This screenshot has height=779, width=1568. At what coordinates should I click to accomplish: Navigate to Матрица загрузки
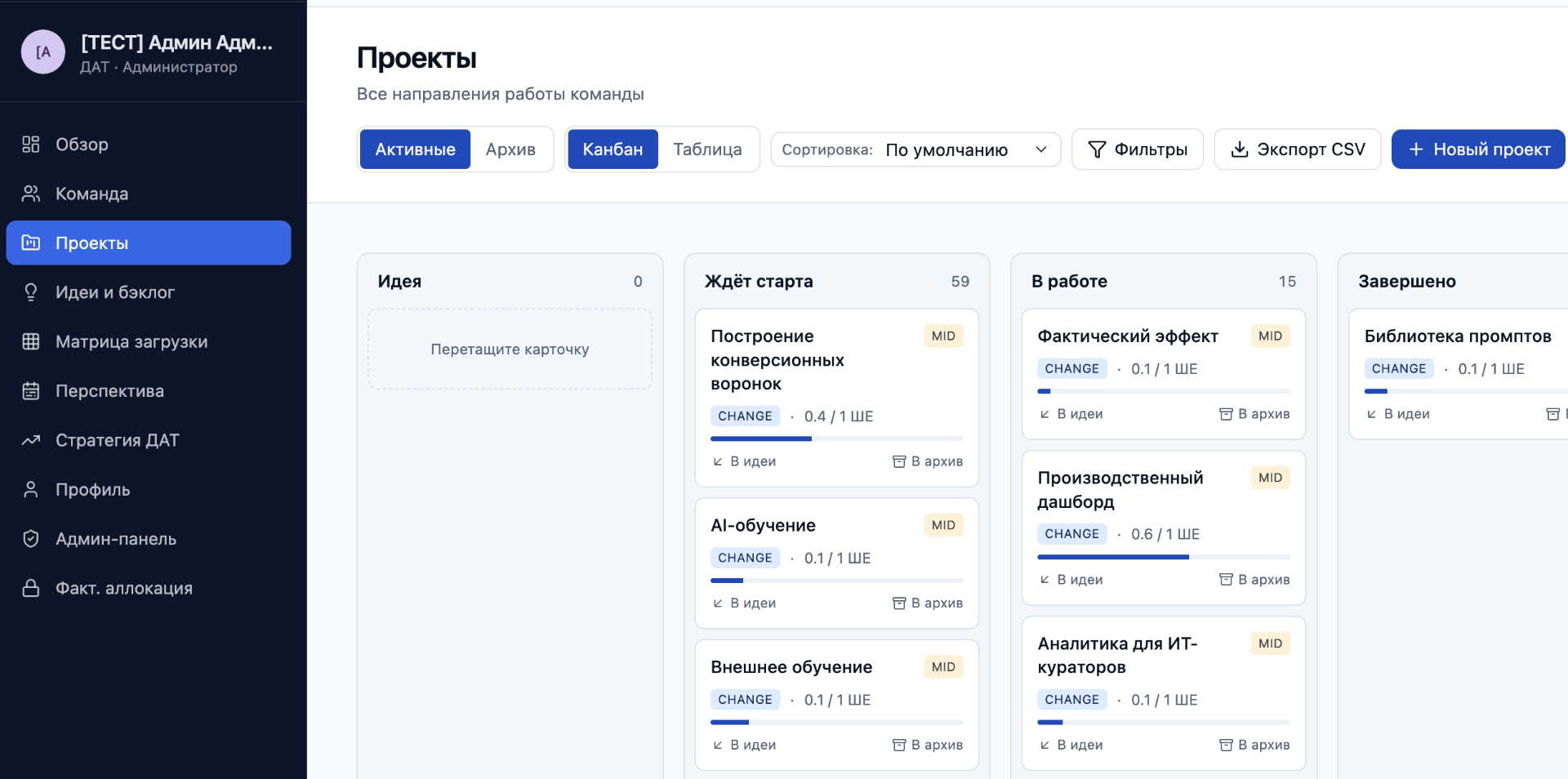[x=149, y=341]
